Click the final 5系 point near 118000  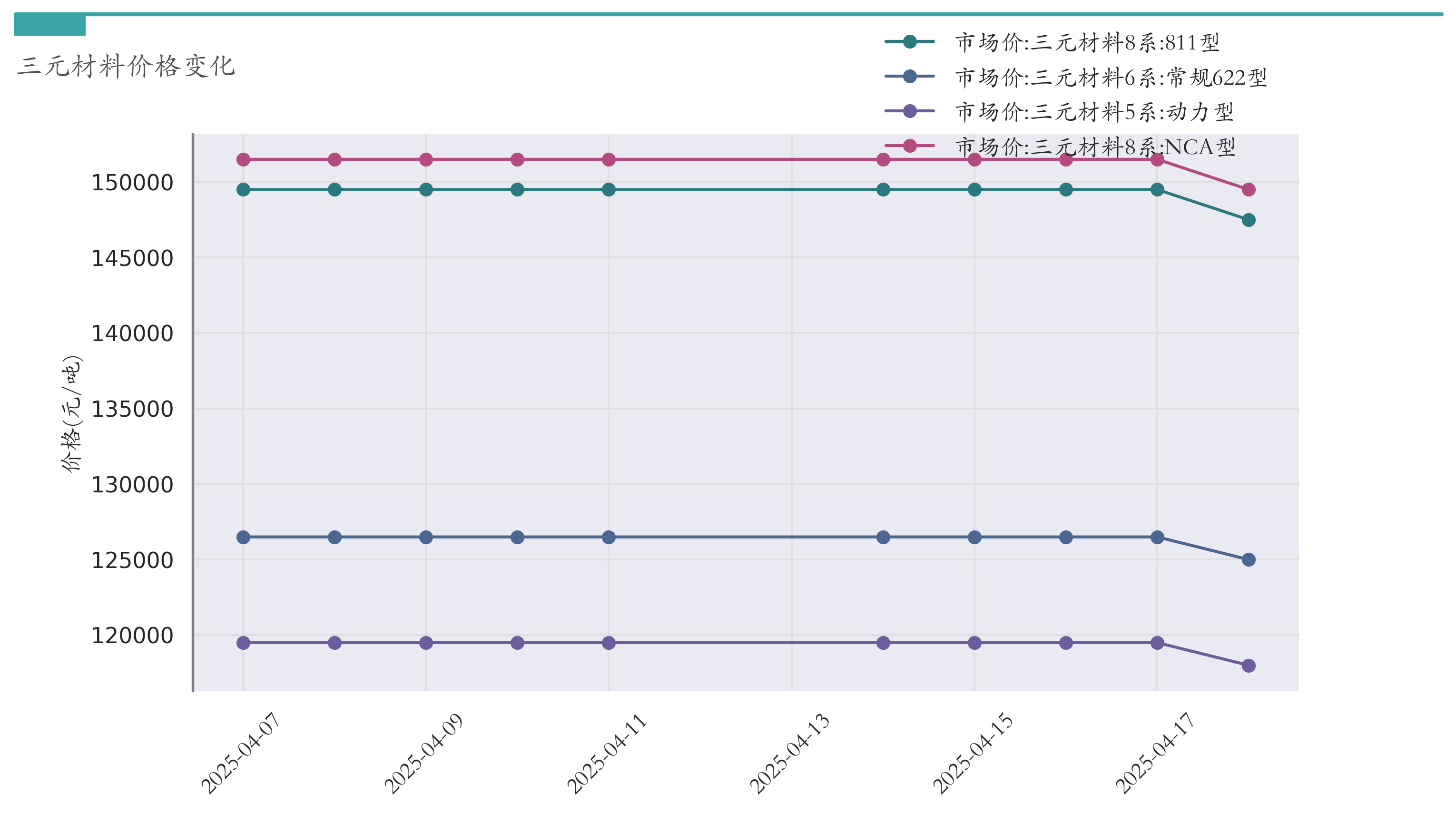[1249, 666]
